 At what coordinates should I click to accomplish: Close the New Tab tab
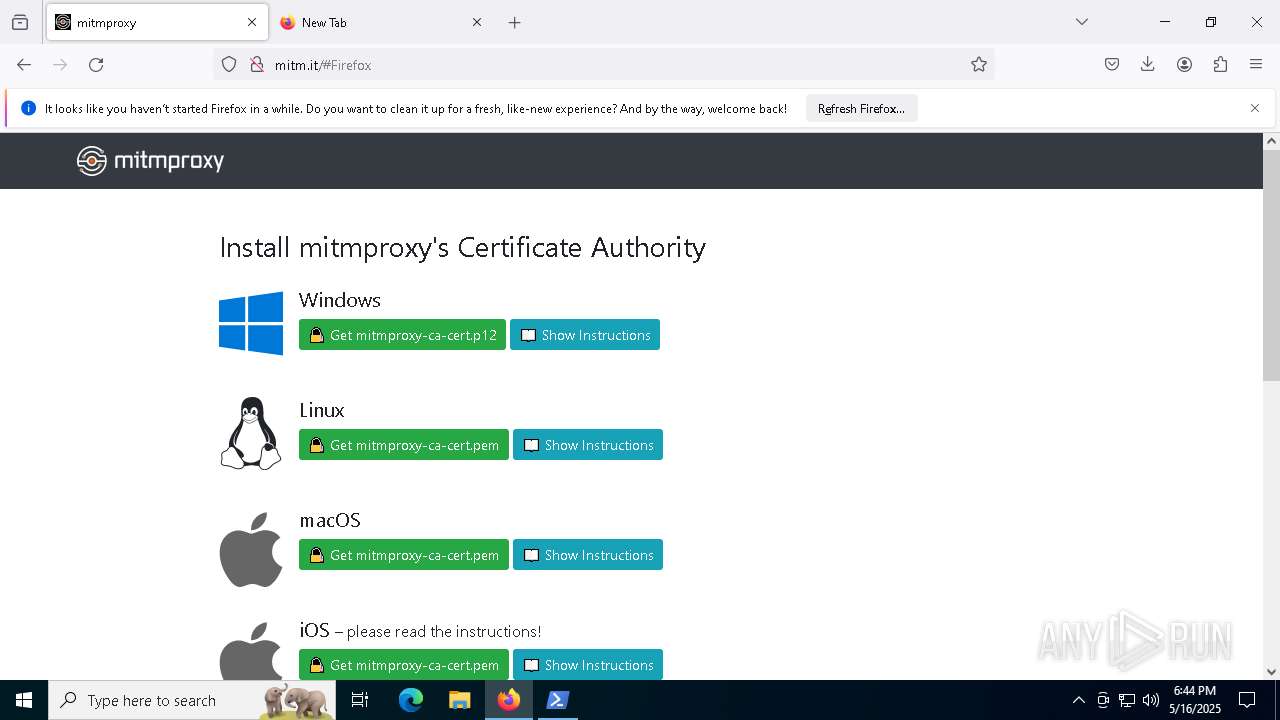coord(477,22)
